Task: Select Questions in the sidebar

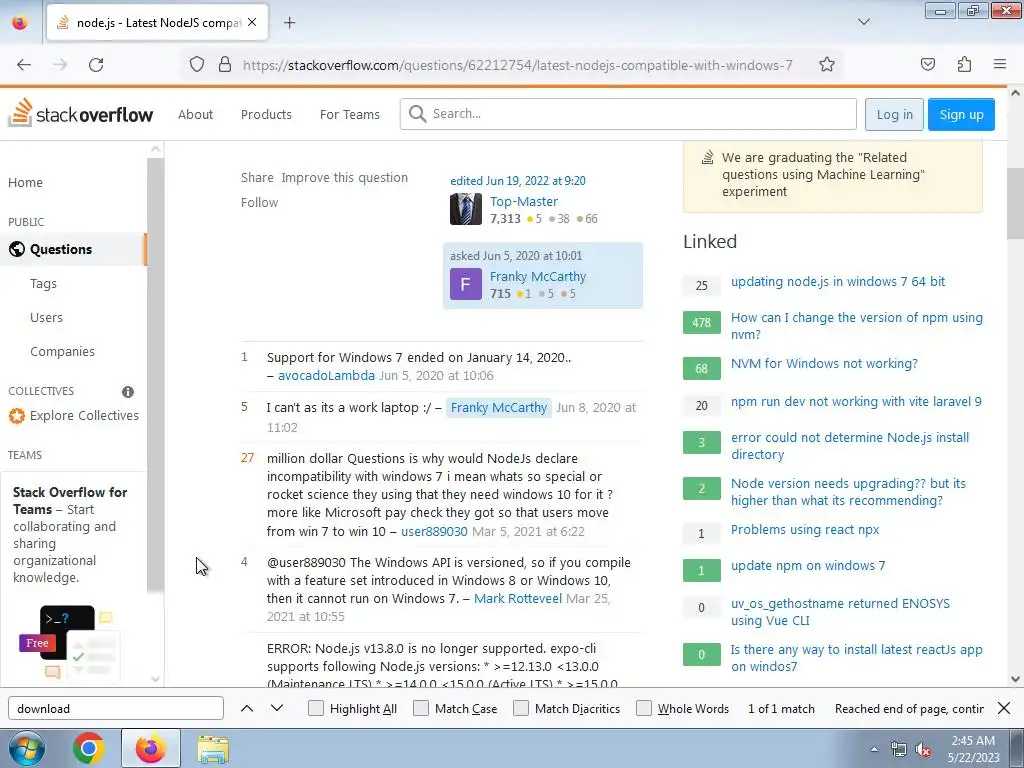Action: coord(73,249)
